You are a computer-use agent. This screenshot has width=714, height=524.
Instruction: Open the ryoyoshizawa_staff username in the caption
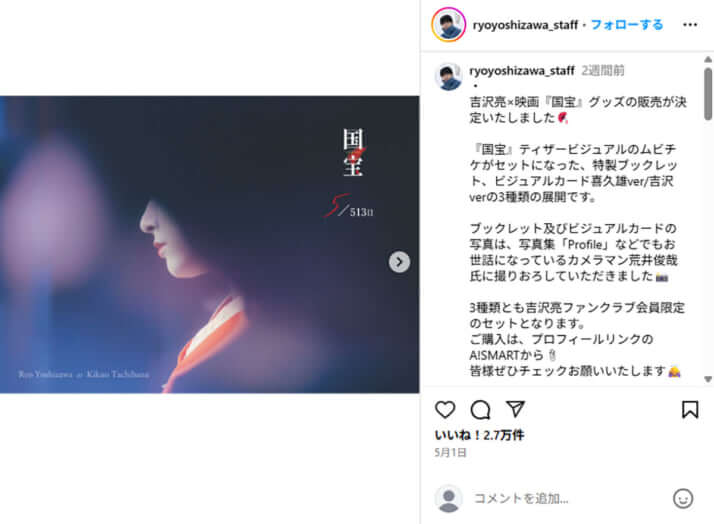pos(522,71)
